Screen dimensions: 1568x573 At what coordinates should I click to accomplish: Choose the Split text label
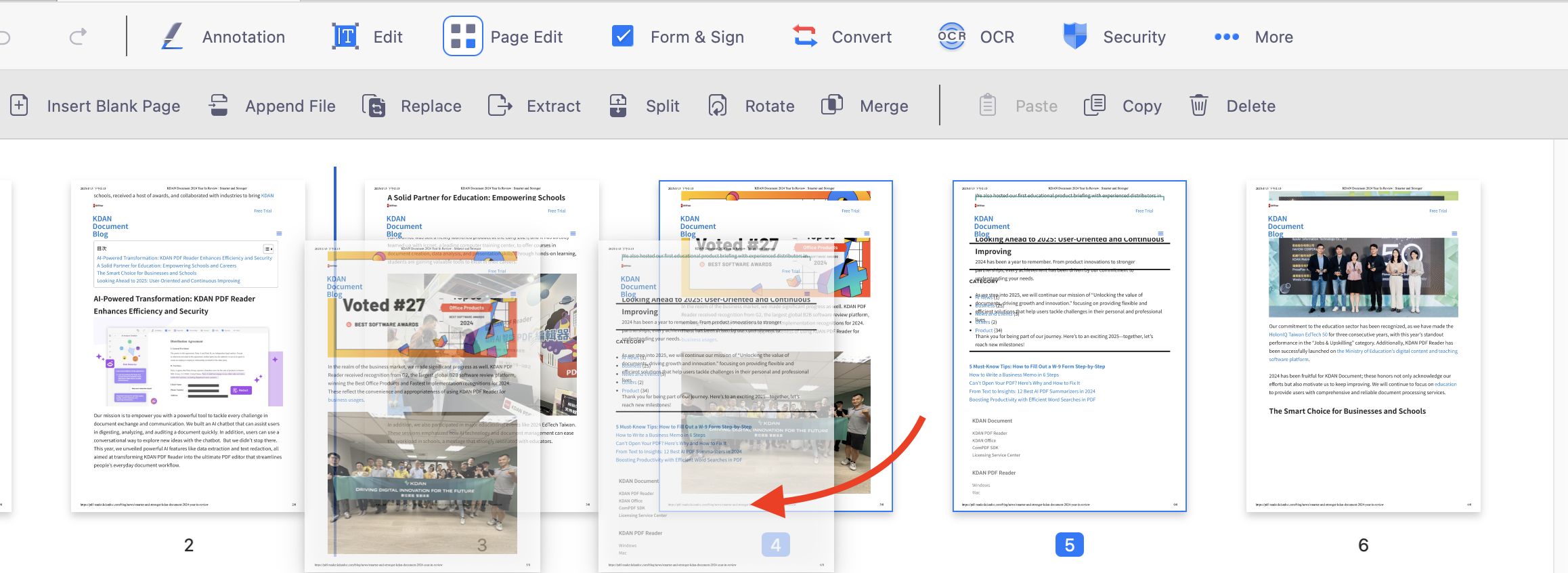coord(663,106)
